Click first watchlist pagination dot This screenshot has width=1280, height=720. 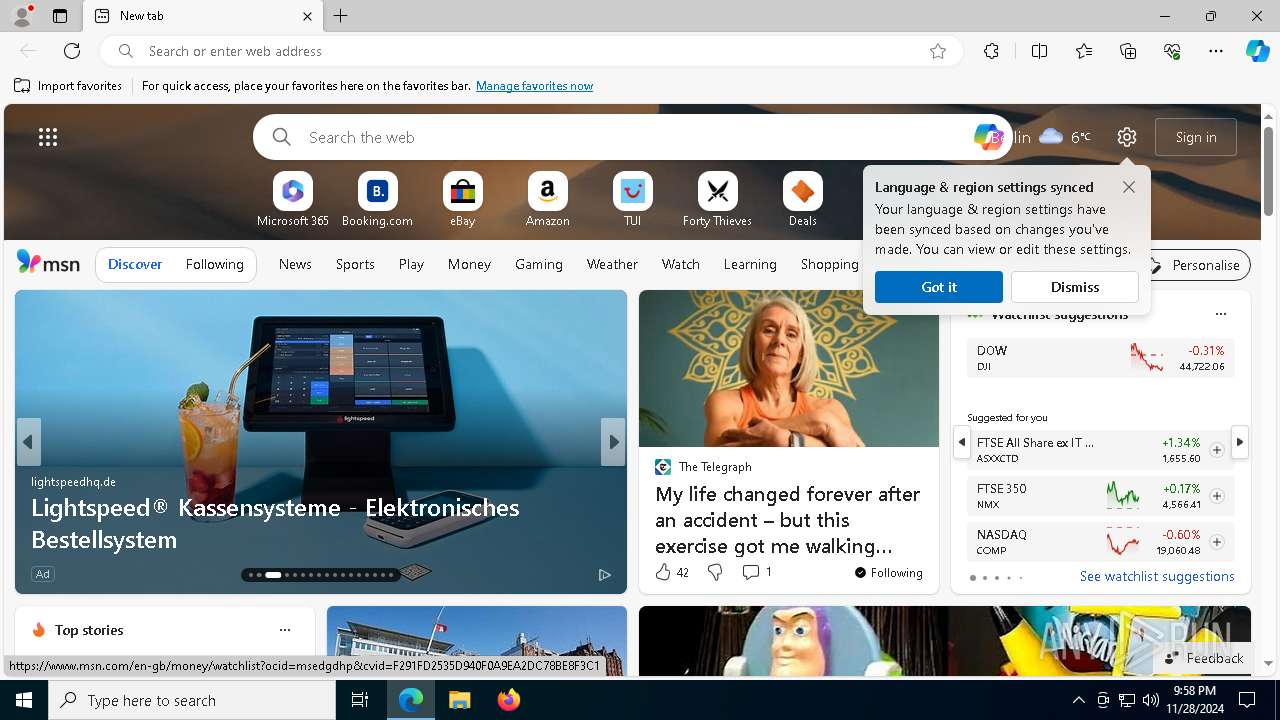(x=973, y=578)
